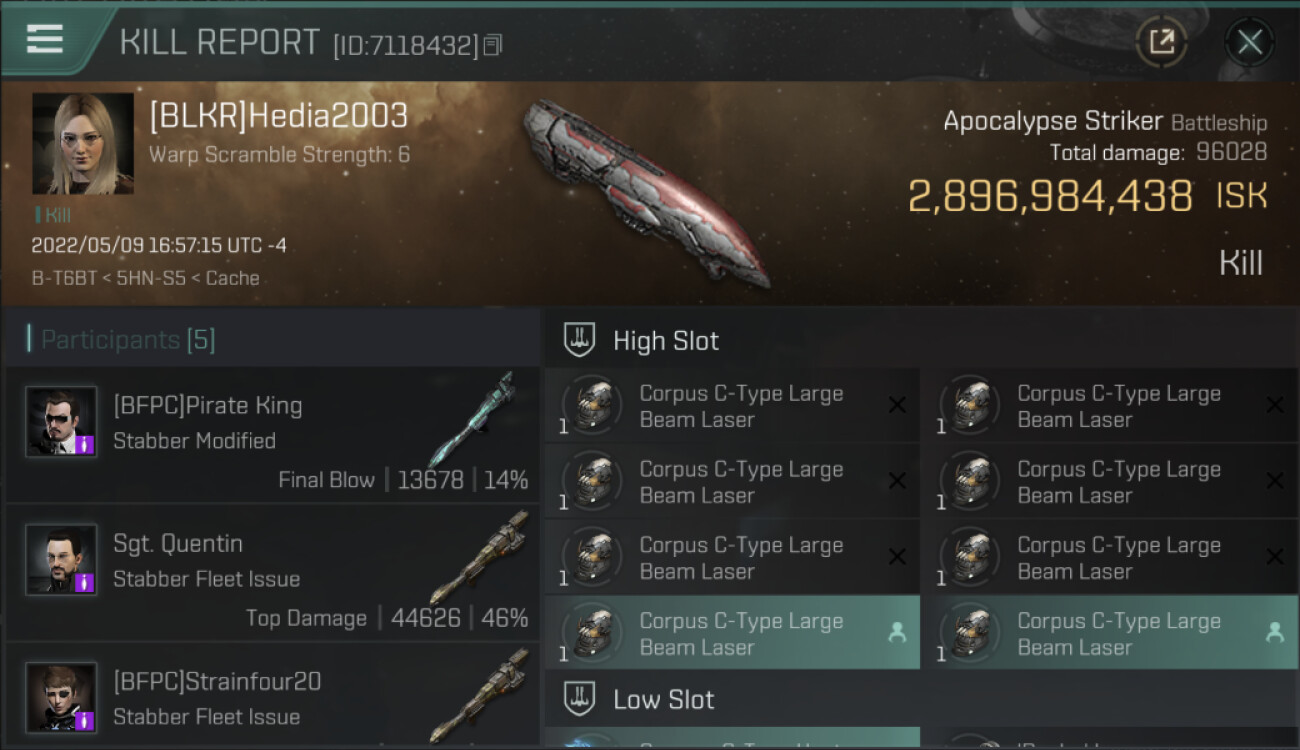Click the Apocalypse Striker ship image
The image size is (1300, 750).
click(x=646, y=190)
